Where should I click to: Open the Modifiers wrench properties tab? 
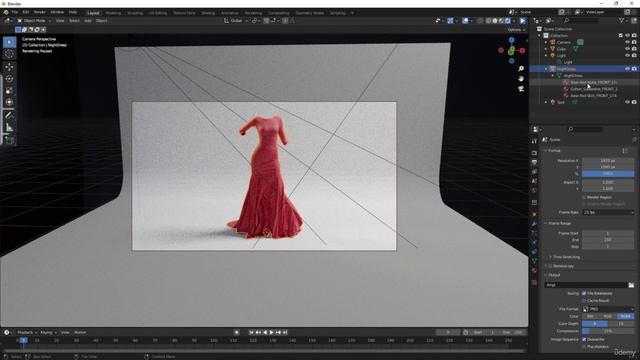[534, 224]
